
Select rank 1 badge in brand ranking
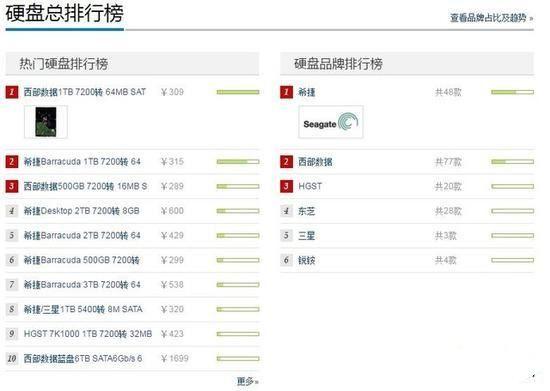tap(286, 92)
